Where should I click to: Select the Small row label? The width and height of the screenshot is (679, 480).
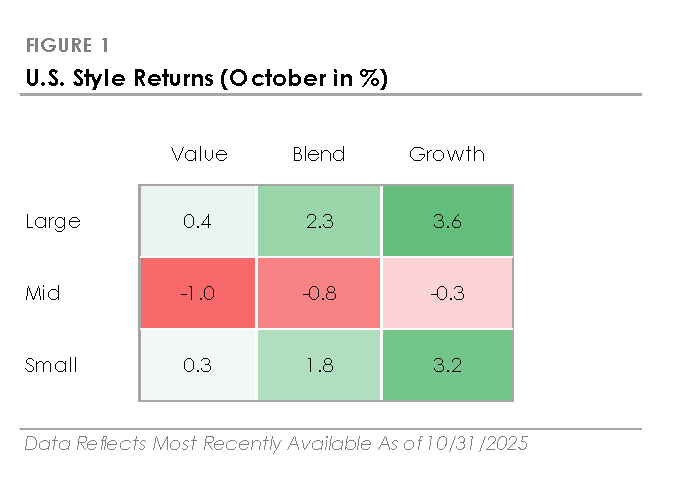point(51,365)
